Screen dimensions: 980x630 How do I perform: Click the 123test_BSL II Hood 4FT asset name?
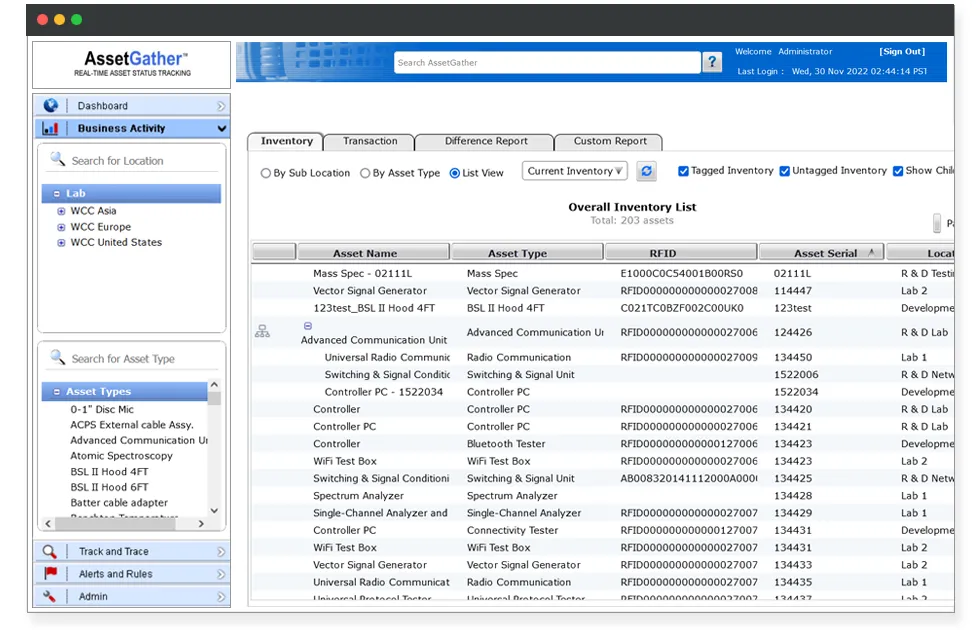pos(374,308)
